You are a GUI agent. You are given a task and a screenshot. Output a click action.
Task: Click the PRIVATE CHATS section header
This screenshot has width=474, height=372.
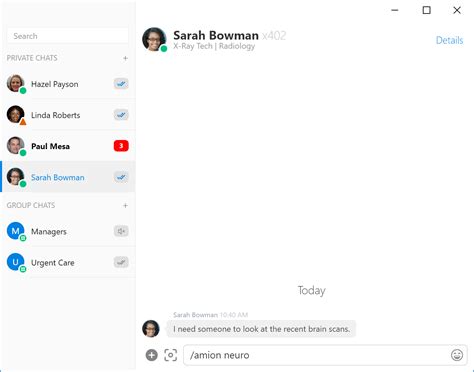pyautogui.click(x=32, y=58)
